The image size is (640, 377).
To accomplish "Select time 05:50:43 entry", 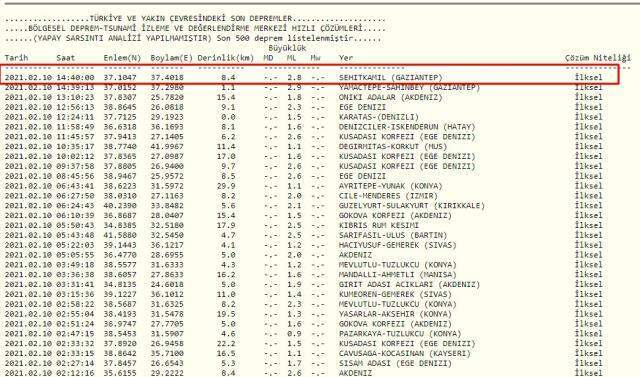I will coord(75,225).
